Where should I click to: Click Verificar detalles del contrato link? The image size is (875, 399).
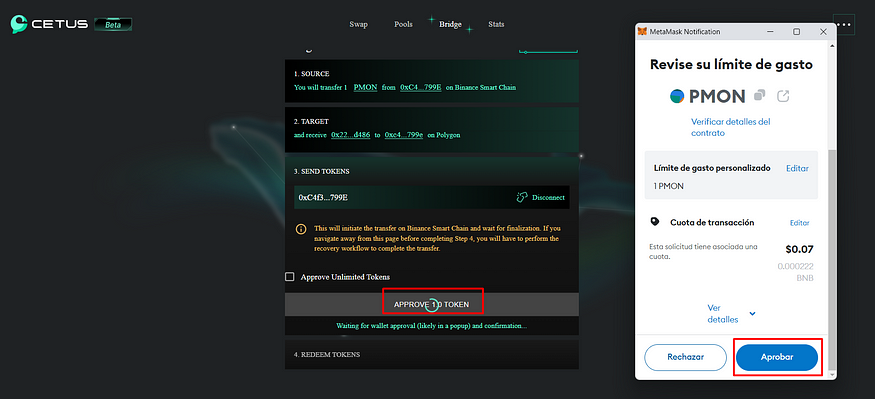pyautogui.click(x=730, y=127)
